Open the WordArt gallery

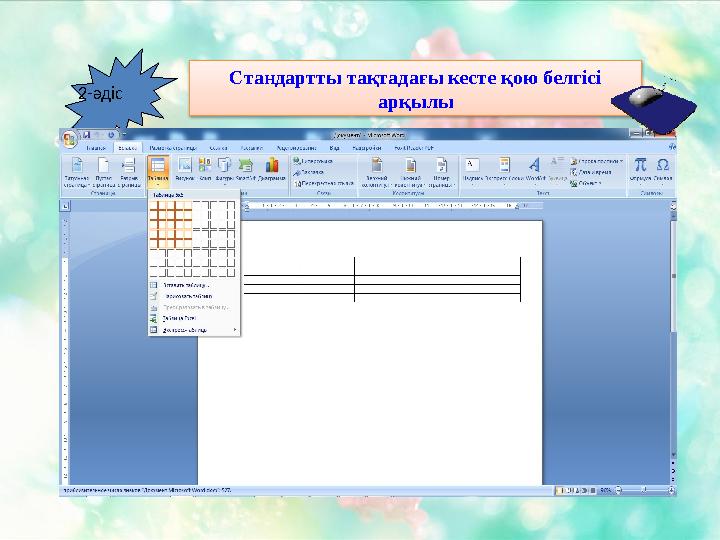point(534,170)
